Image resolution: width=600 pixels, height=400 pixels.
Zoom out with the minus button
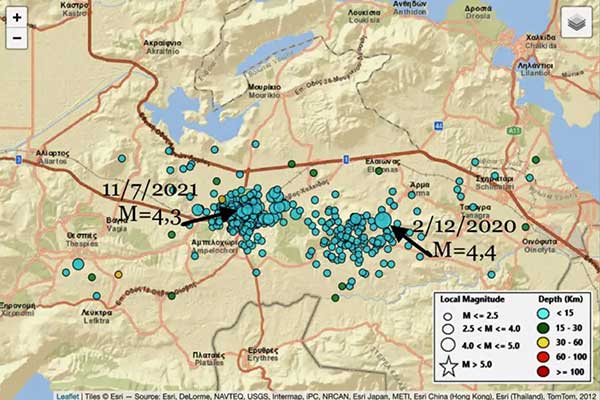(16, 39)
